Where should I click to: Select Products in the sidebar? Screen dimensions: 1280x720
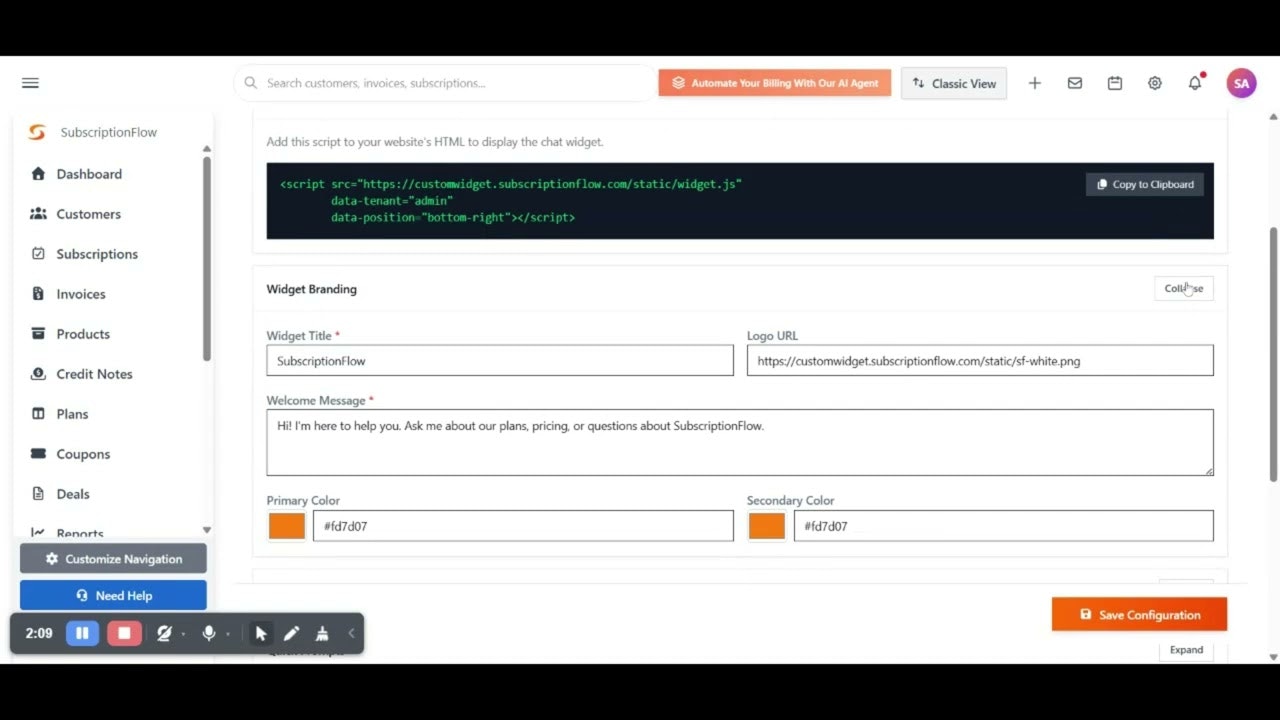point(83,334)
